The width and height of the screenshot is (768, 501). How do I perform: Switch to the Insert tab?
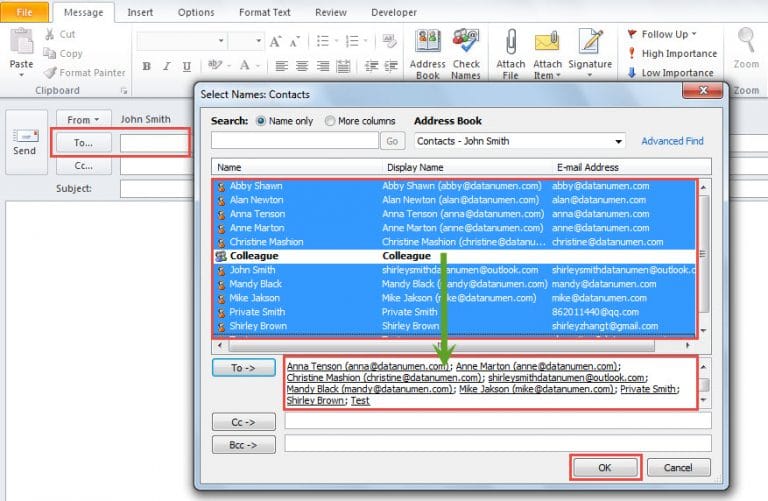pyautogui.click(x=140, y=12)
